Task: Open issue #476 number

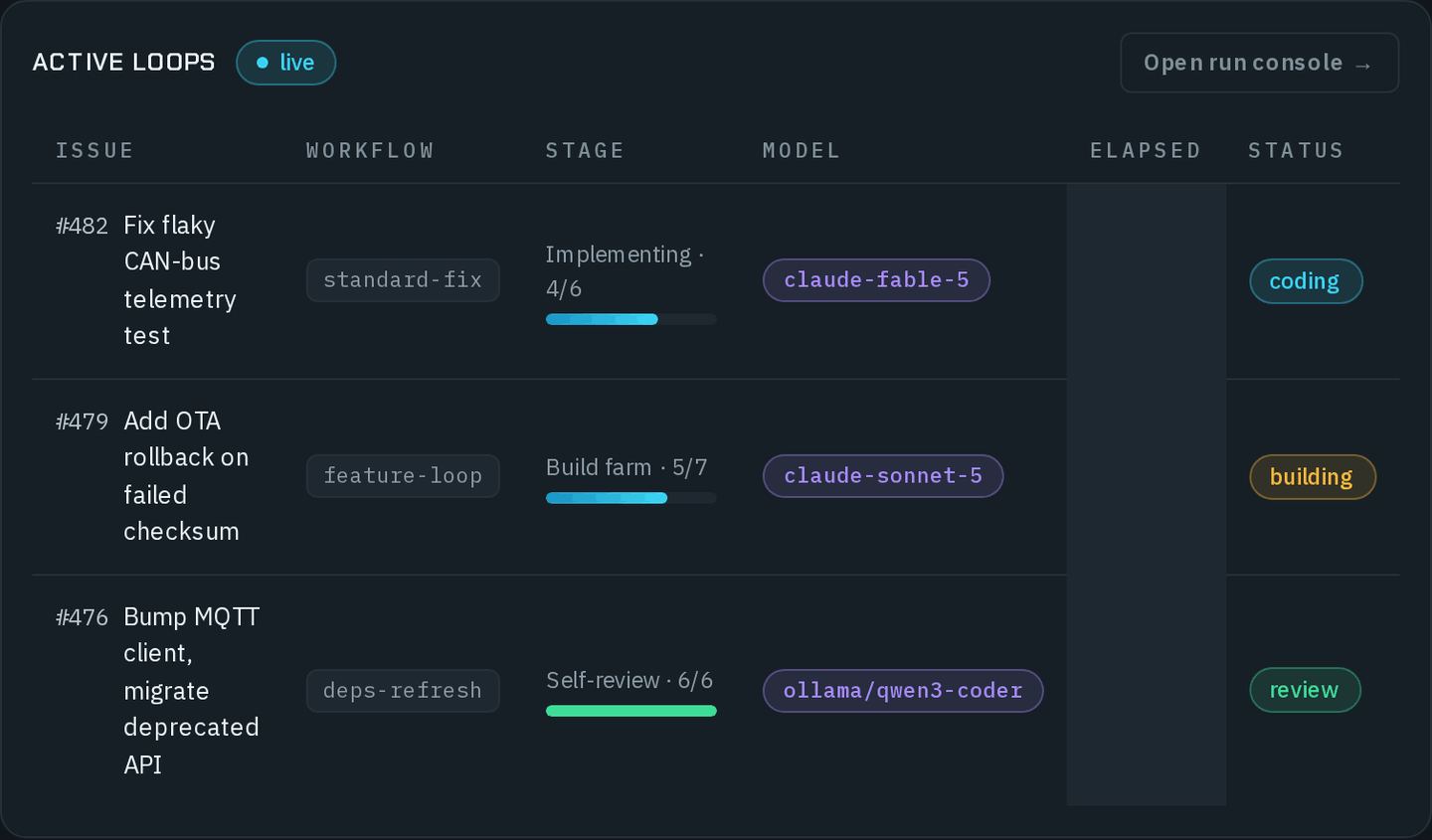Action: tap(82, 617)
